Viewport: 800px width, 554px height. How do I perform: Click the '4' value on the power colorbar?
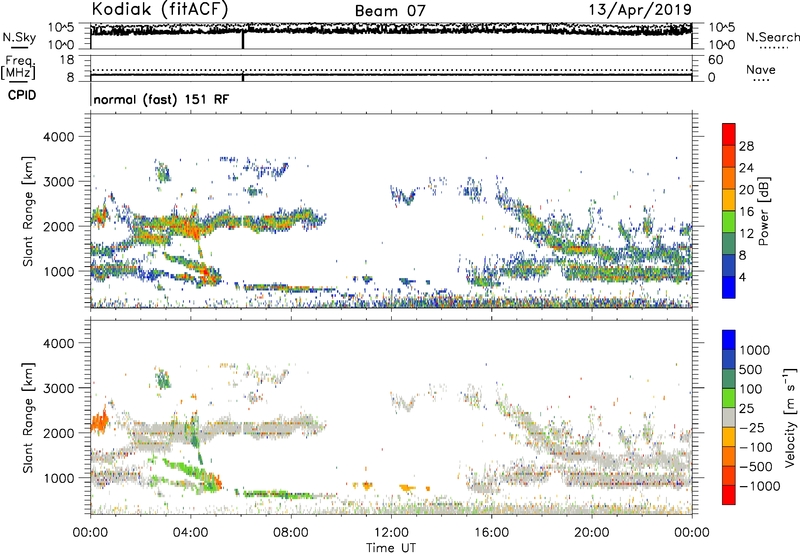[x=742, y=277]
